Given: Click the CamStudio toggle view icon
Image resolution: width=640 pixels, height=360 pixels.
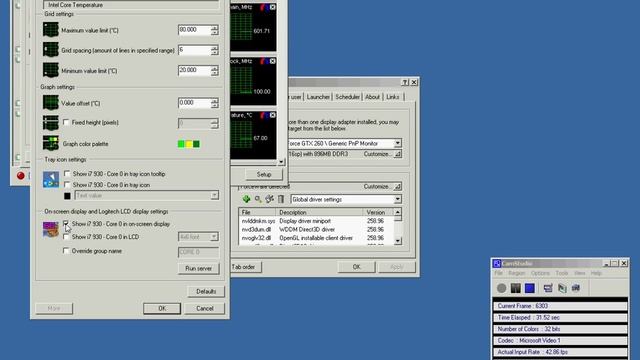Looking at the screenshot, I should 548,288.
